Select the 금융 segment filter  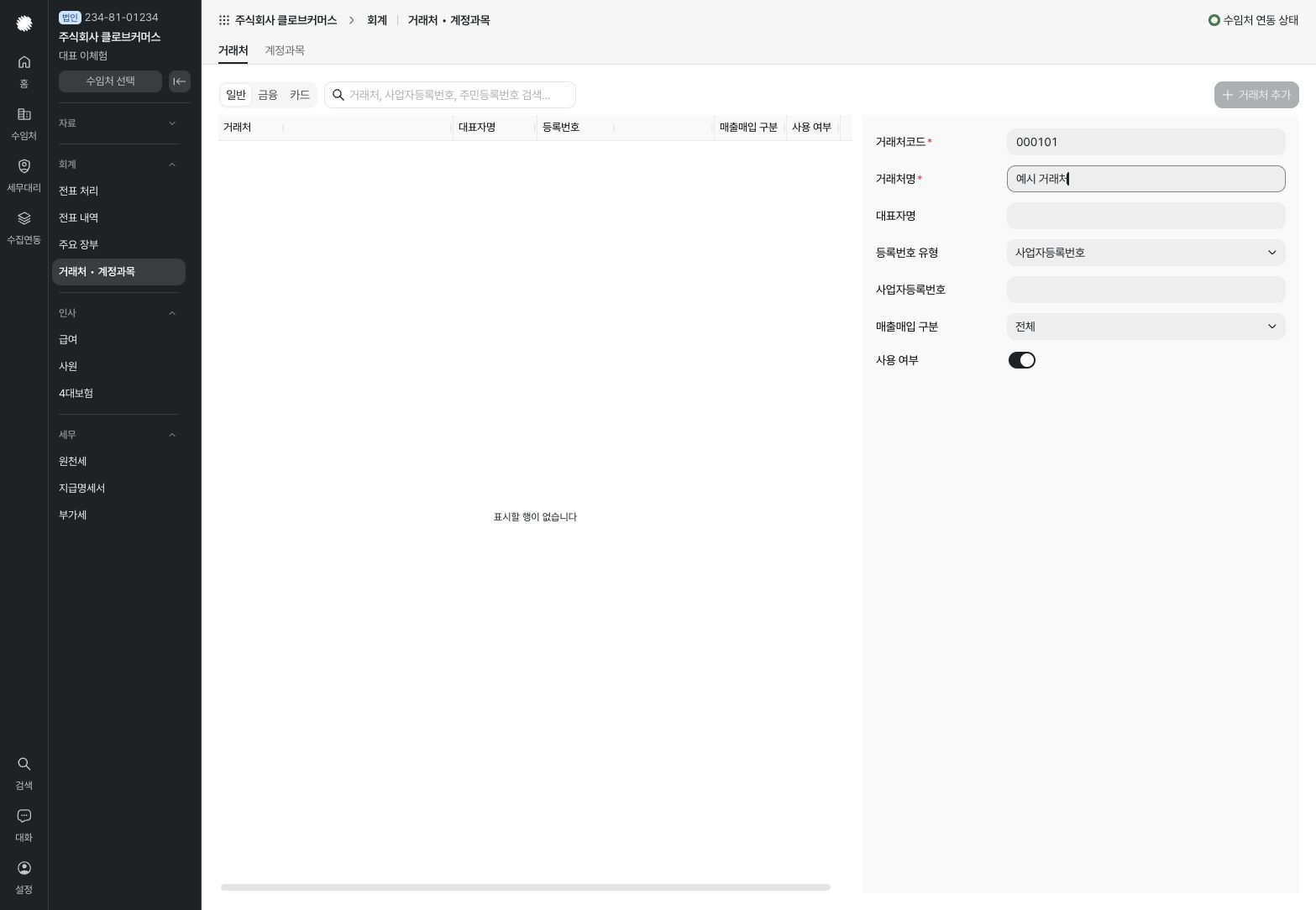click(268, 95)
